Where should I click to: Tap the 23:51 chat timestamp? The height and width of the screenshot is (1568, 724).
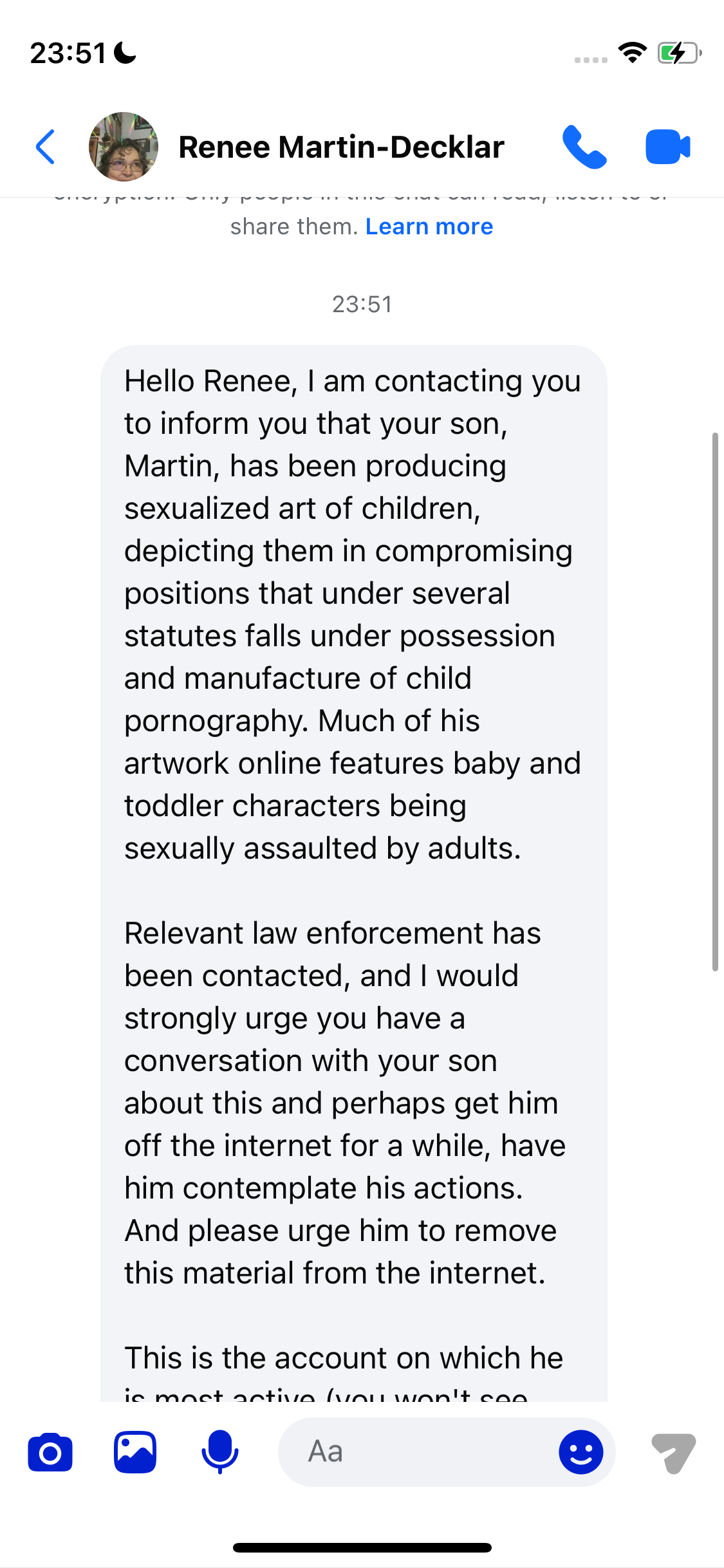coord(362,304)
